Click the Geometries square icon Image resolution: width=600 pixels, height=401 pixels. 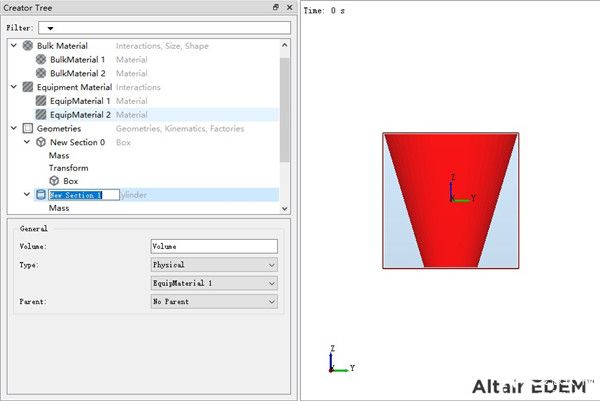point(28,128)
